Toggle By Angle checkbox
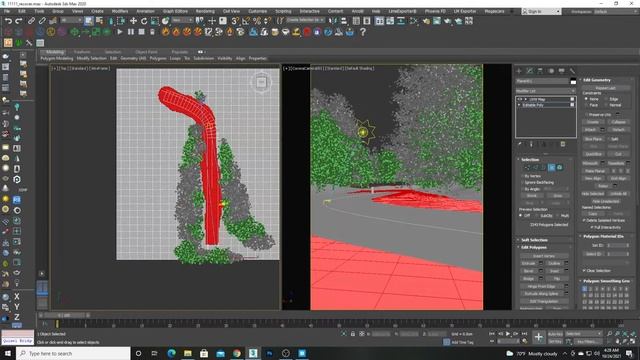 click(522, 189)
